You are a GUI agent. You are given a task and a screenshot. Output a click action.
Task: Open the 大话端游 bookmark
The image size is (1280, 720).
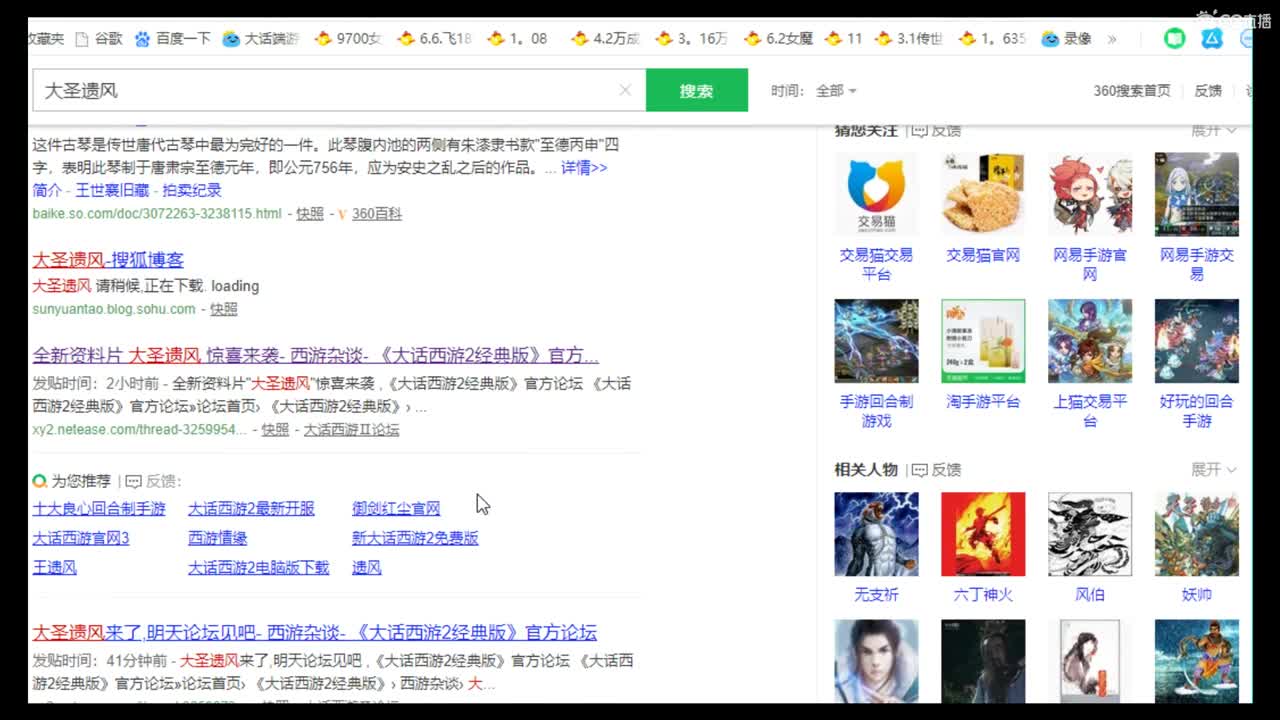point(261,39)
